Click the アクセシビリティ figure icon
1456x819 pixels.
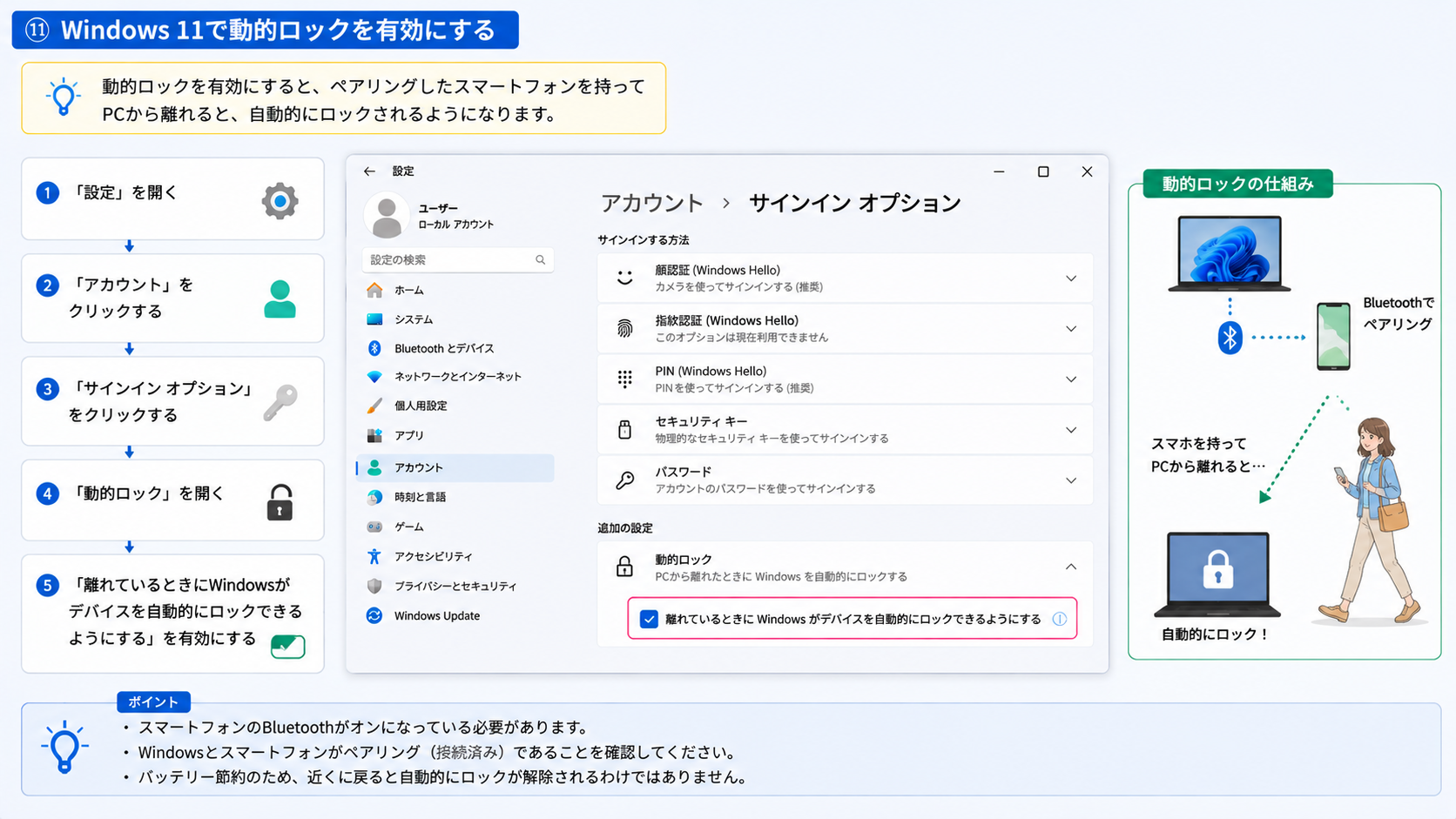pos(374,556)
